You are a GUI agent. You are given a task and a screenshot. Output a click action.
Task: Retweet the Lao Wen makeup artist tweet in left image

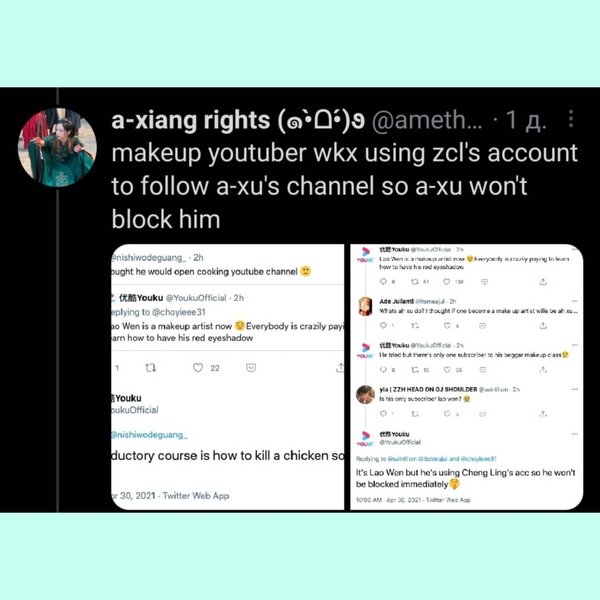pyautogui.click(x=150, y=368)
